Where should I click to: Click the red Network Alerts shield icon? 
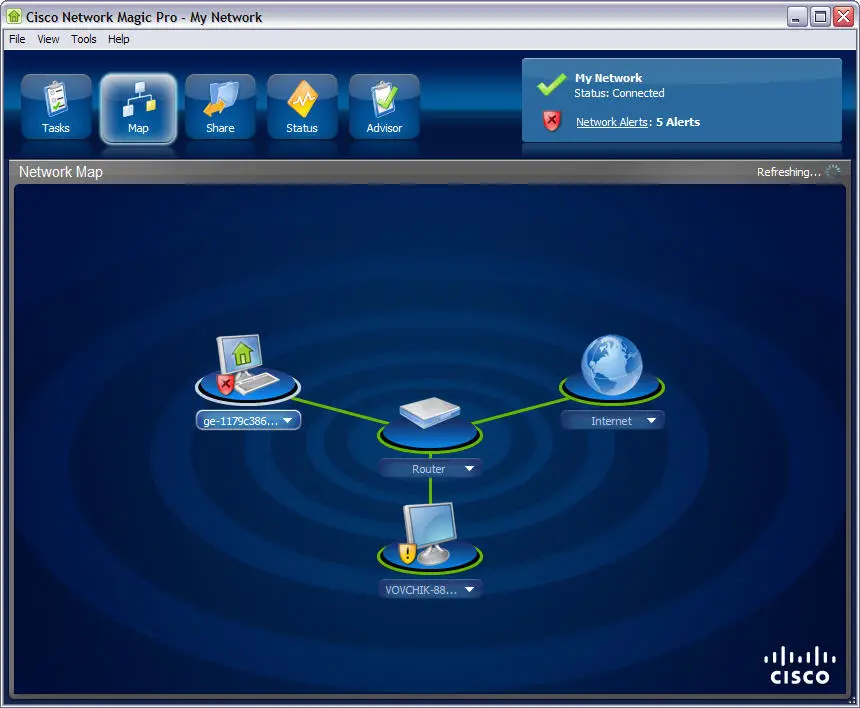(x=552, y=121)
